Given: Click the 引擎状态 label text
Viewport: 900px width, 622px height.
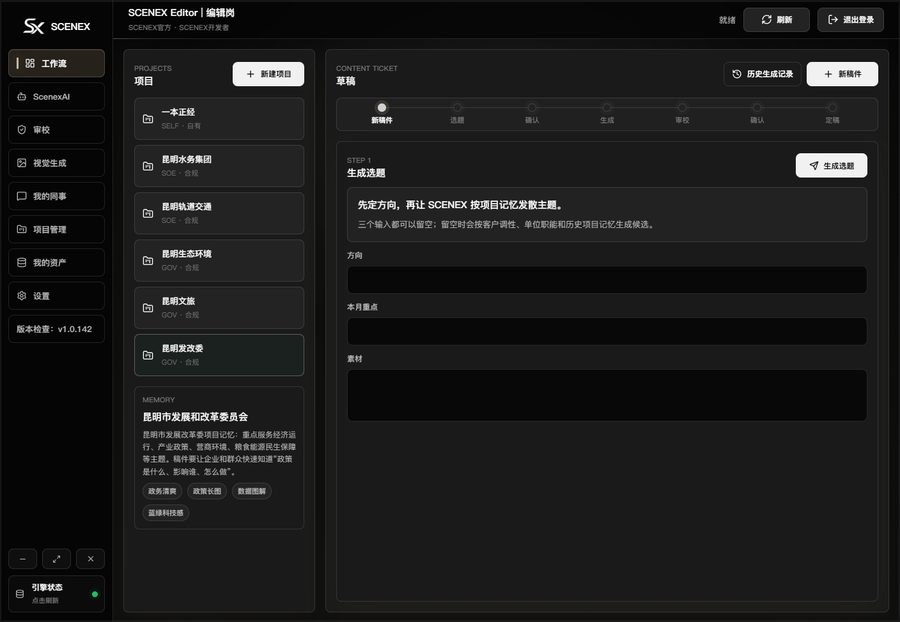Looking at the screenshot, I should pyautogui.click(x=47, y=588).
